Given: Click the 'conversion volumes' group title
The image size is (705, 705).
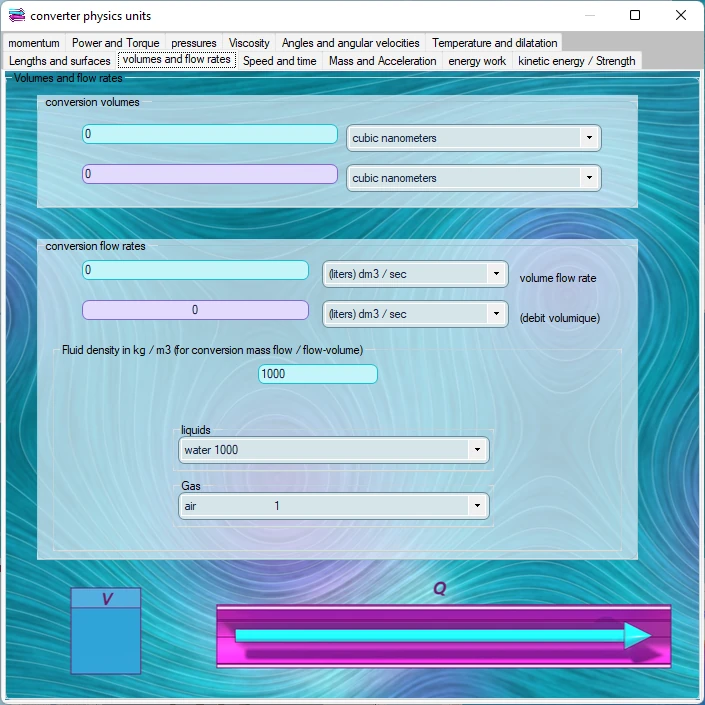Looking at the screenshot, I should pos(92,102).
